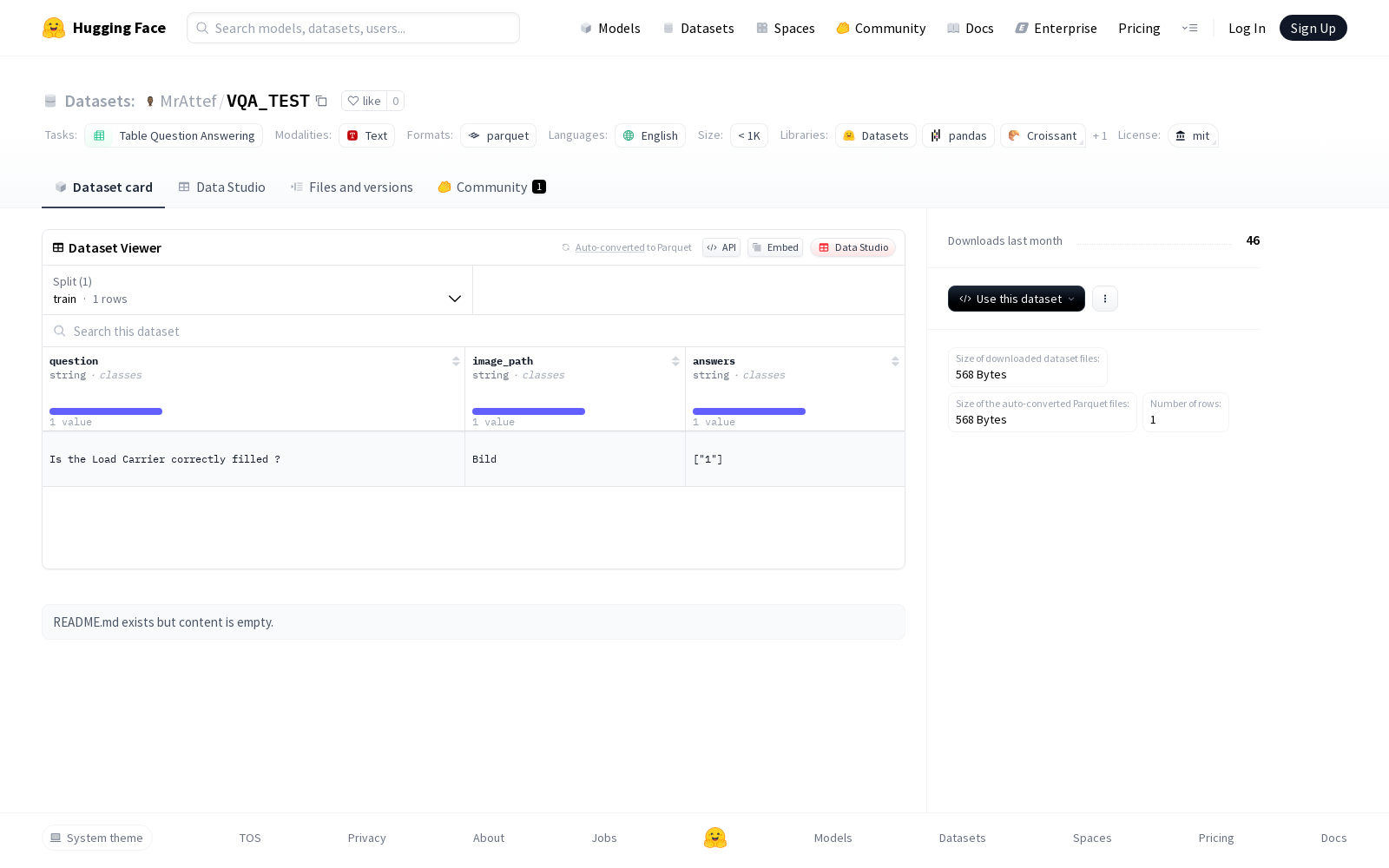Screen dimensions: 1389x868
Task: Open Docs in the top navigation
Action: point(971,28)
